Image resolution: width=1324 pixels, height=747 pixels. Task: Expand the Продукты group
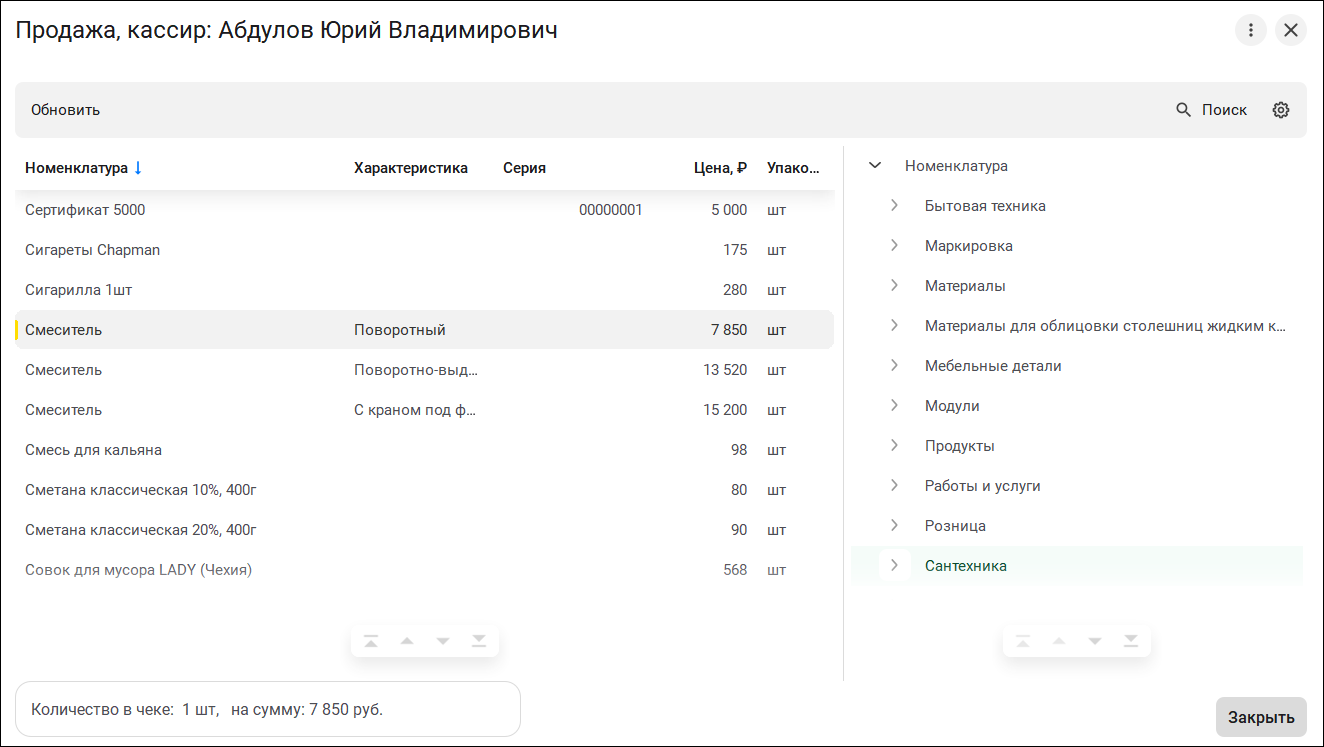coord(895,446)
